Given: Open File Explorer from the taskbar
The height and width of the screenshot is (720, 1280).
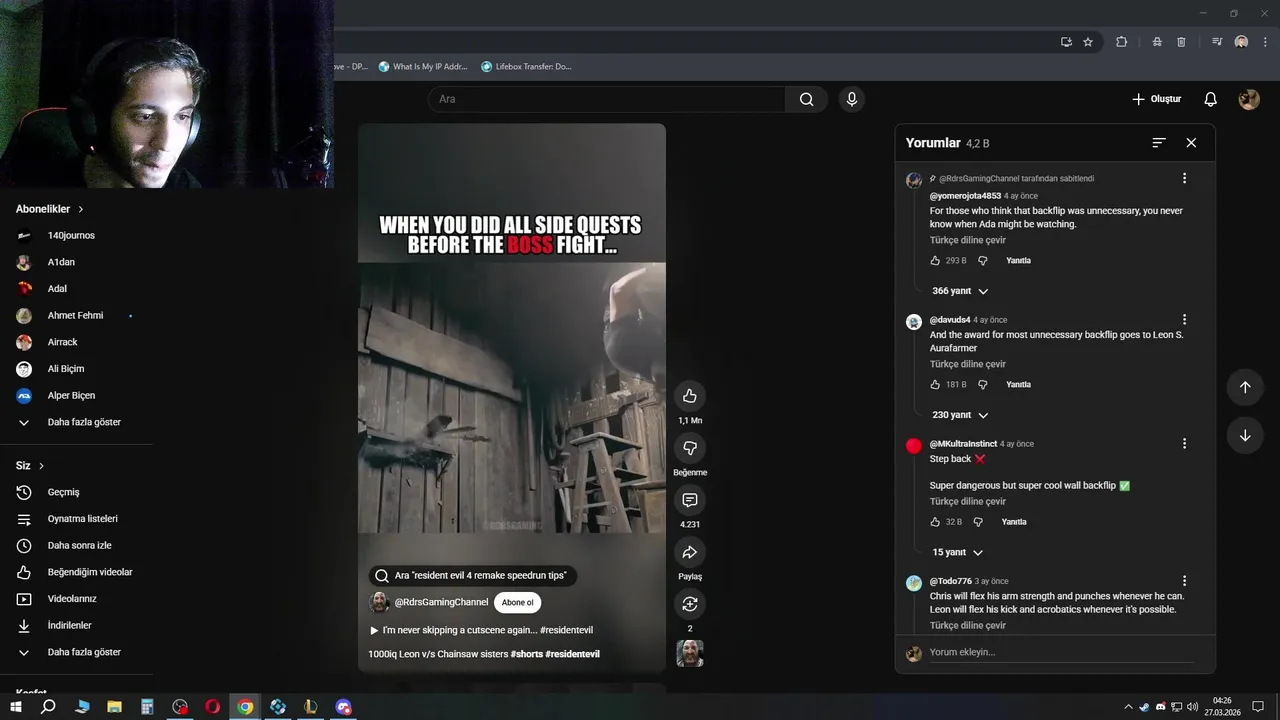Looking at the screenshot, I should 114,706.
